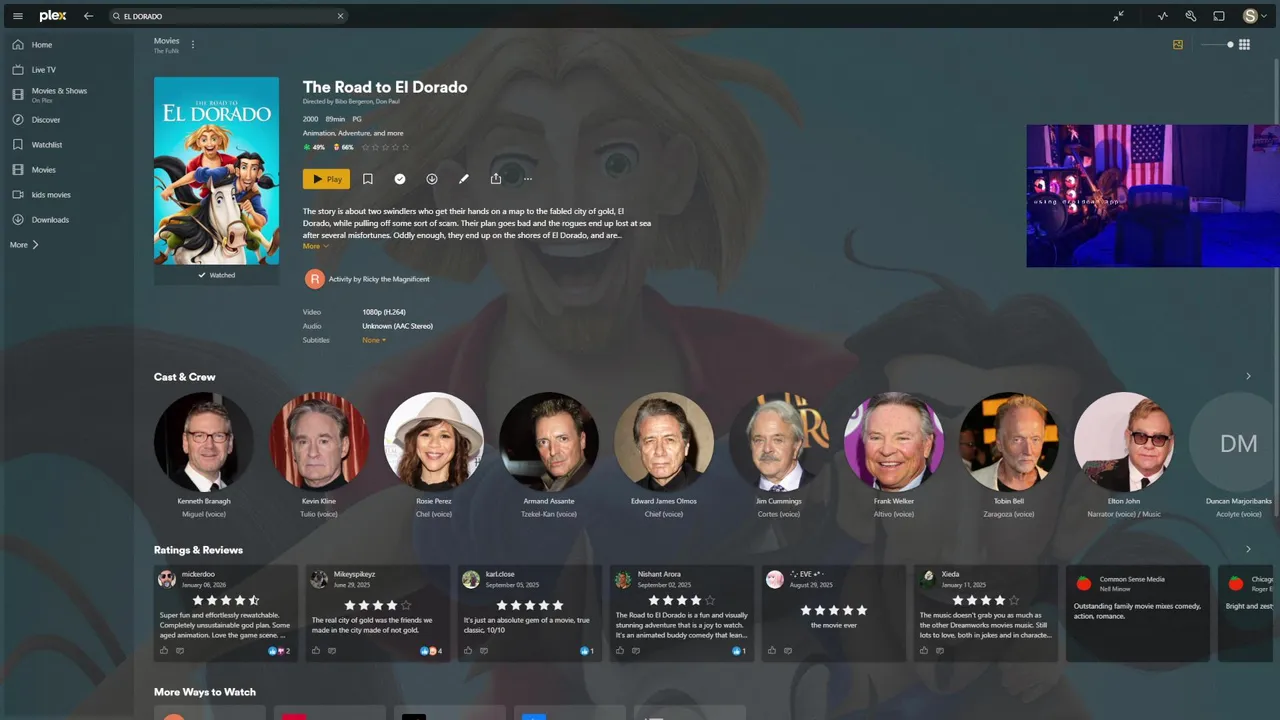Comment on mickerdoo's review
This screenshot has width=1280, height=720.
click(x=180, y=651)
